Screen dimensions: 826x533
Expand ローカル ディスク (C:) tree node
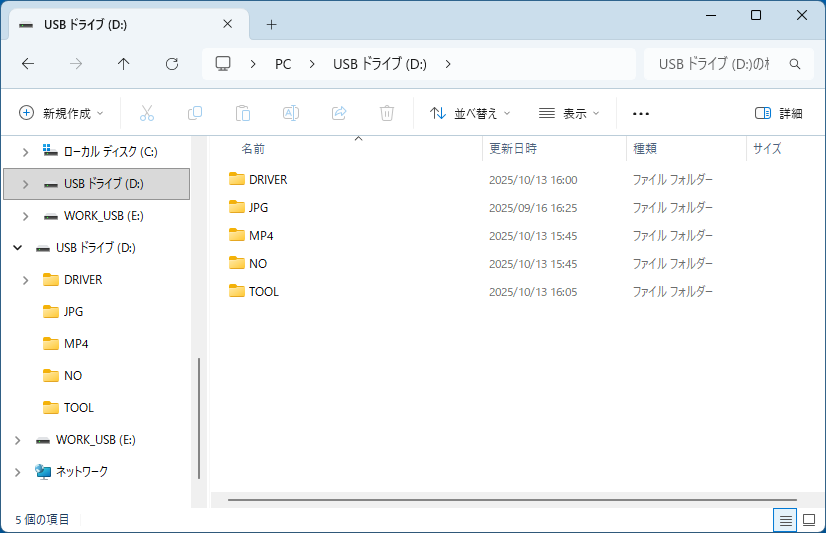pyautogui.click(x=25, y=152)
